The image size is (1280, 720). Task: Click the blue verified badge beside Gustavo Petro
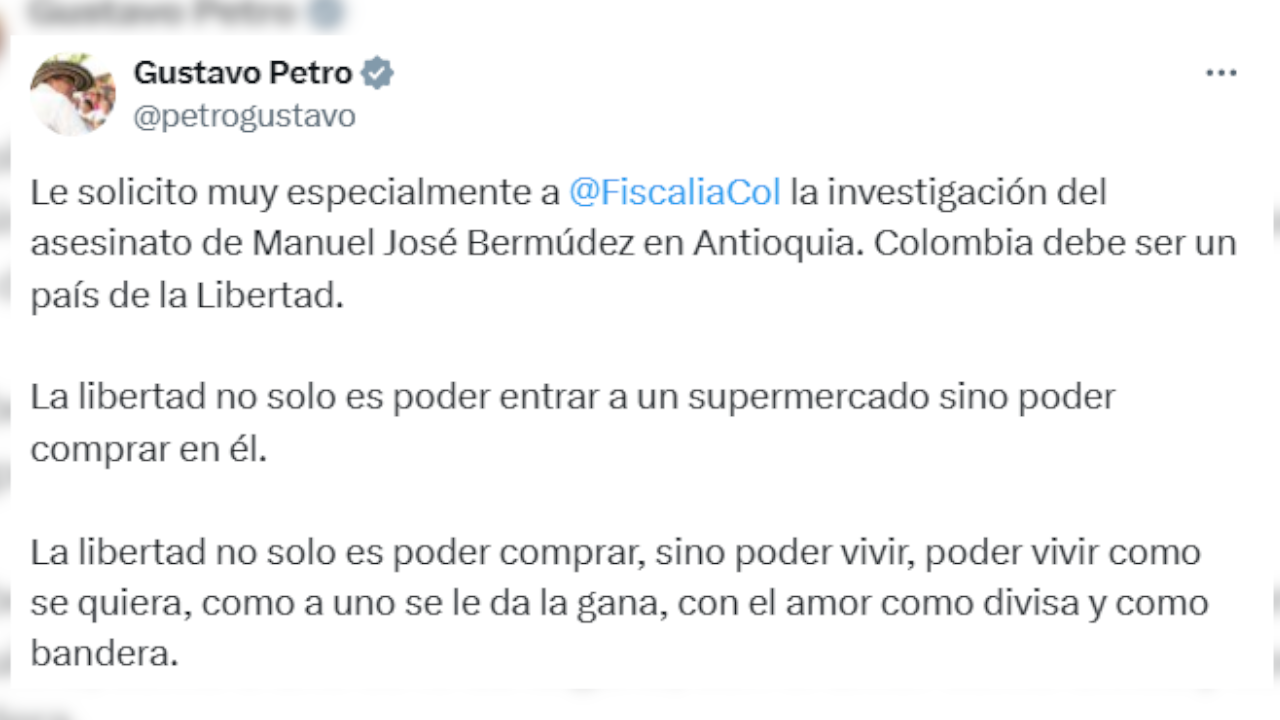378,71
